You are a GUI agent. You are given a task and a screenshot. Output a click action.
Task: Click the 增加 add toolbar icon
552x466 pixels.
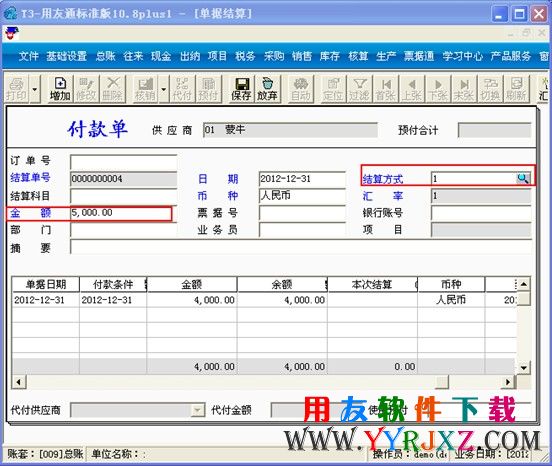(x=60, y=89)
